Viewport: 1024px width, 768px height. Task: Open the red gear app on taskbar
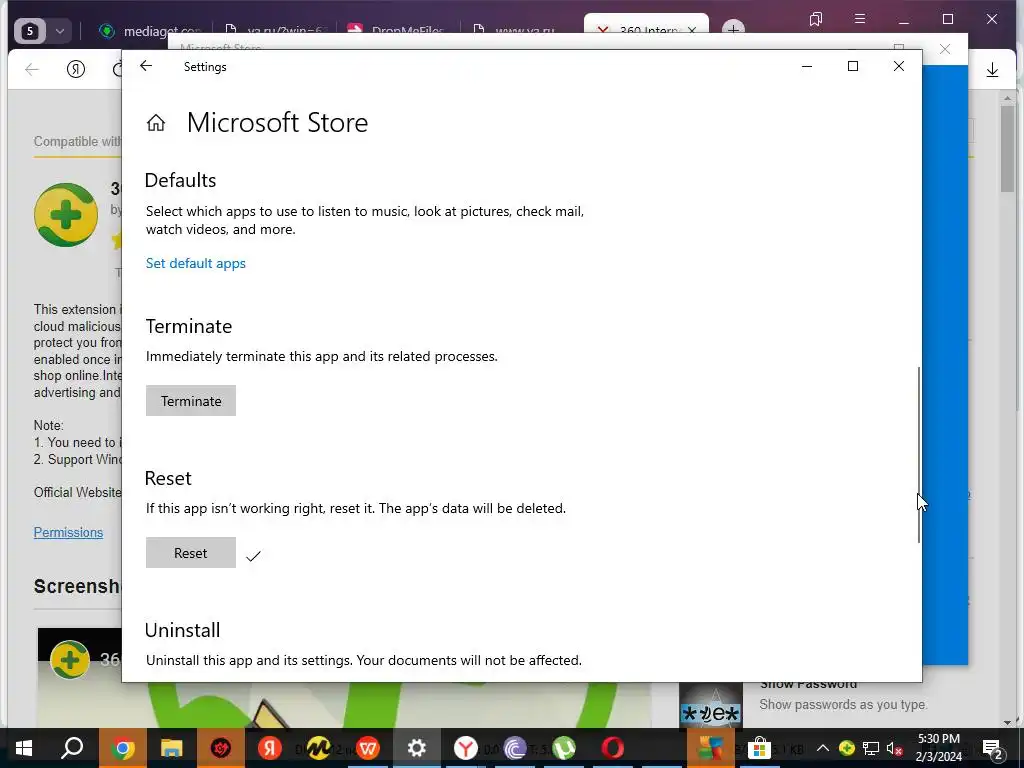pyautogui.click(x=221, y=748)
